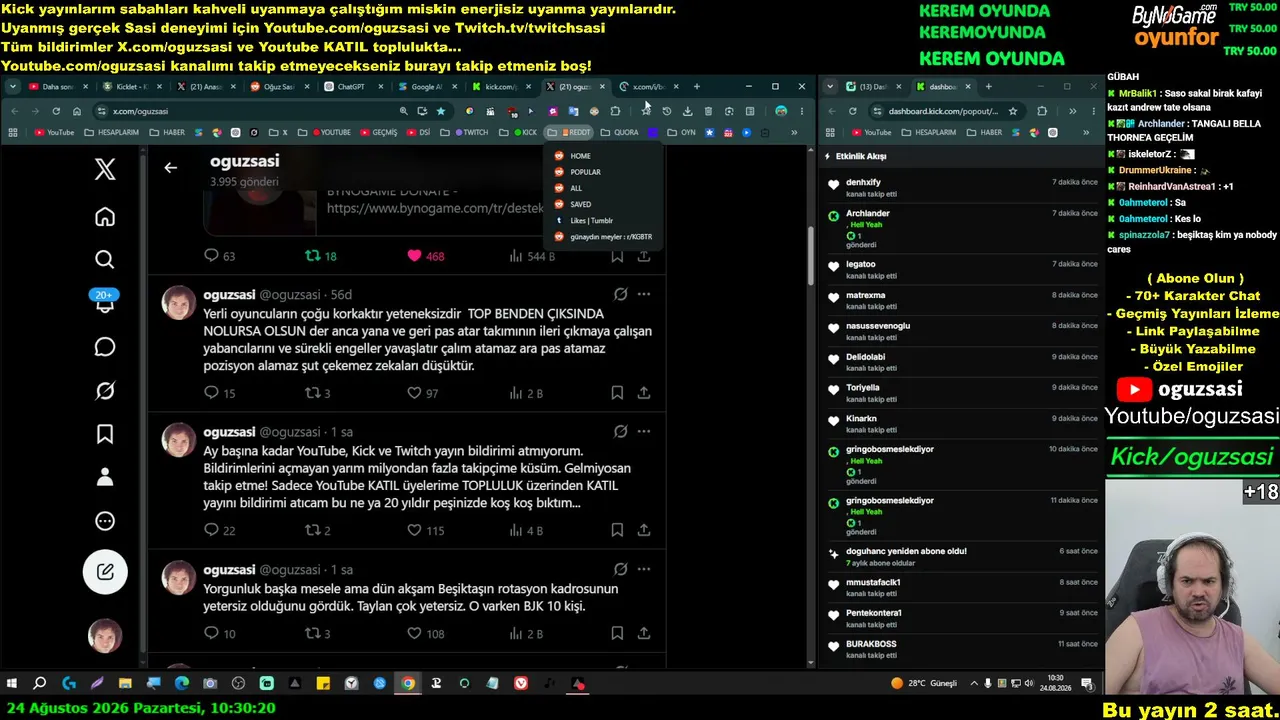Bookmark the 'Ay başına kadar YouTube' post
Image resolution: width=1280 pixels, height=720 pixels.
(618, 530)
